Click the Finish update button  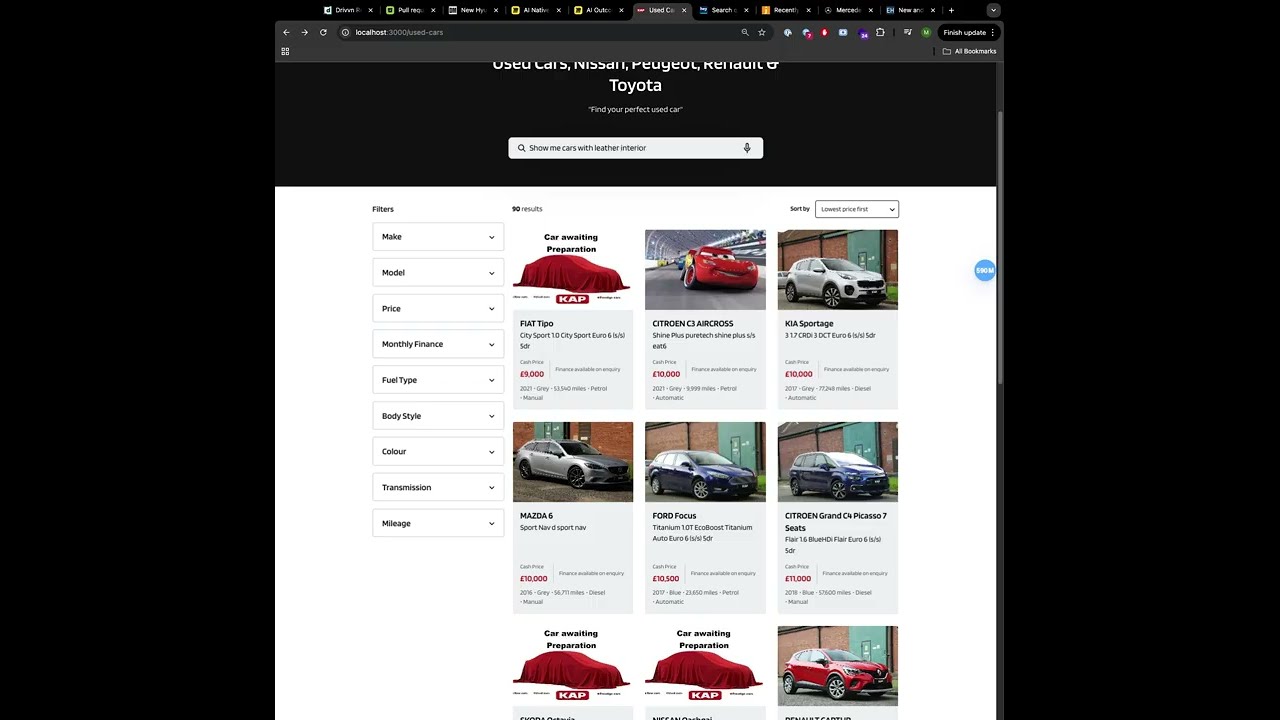(969, 32)
